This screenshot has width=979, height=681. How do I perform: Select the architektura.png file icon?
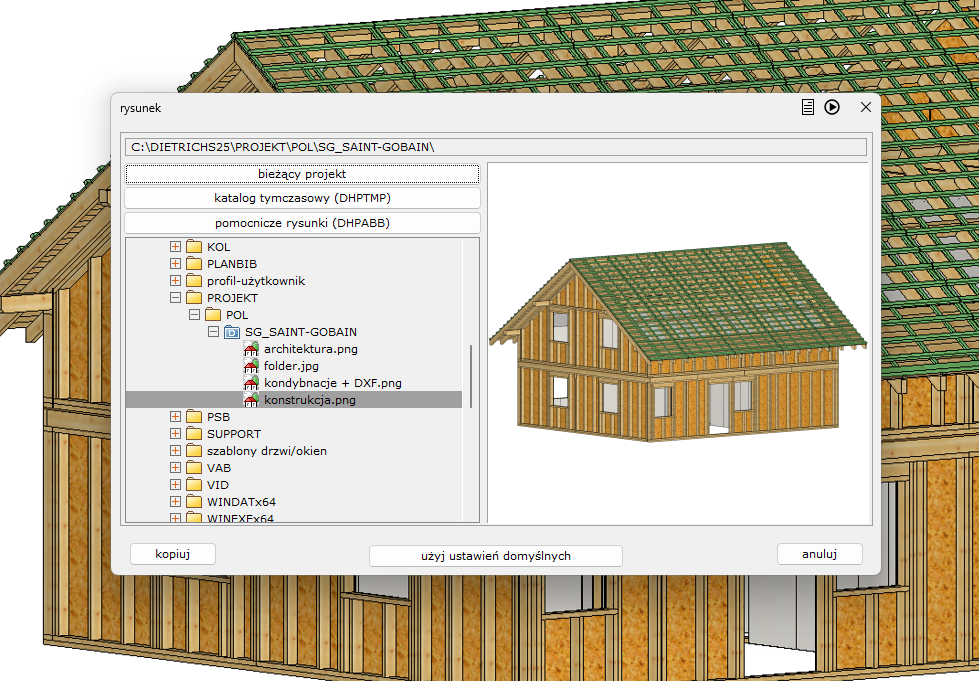coord(251,349)
